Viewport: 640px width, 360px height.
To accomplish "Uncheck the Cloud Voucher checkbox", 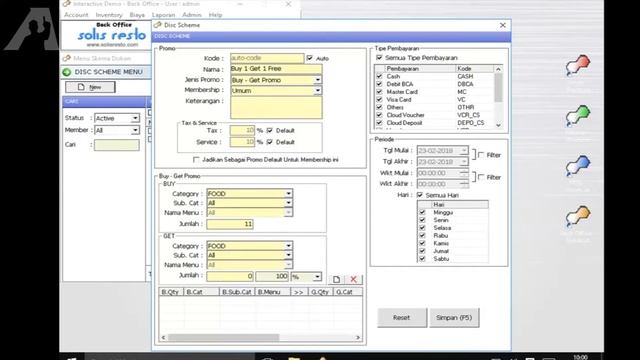I will click(x=379, y=115).
